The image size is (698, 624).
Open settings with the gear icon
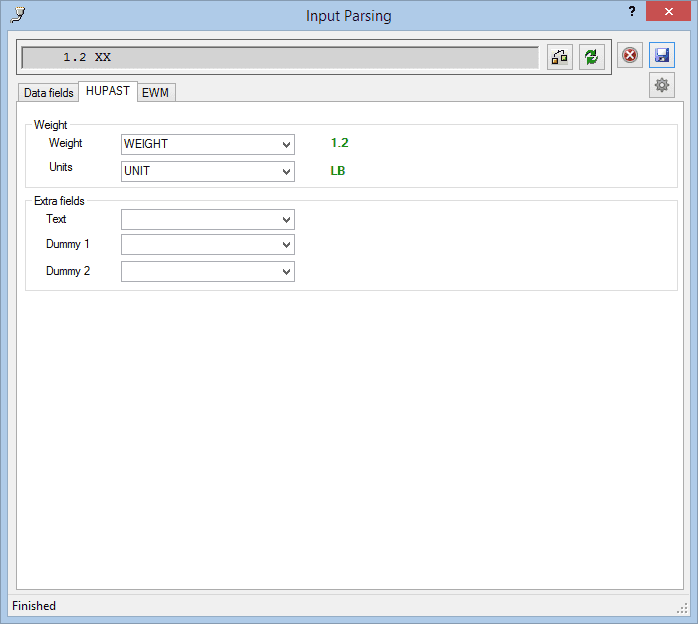tap(661, 85)
